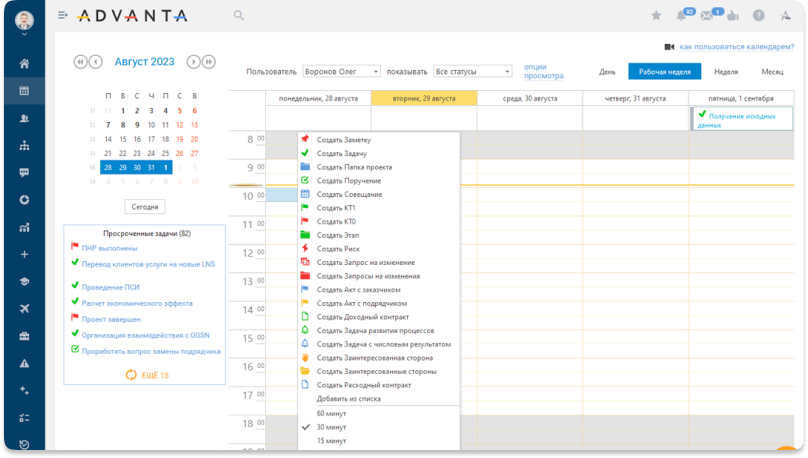
Task: Open the notifications bell icon
Action: (682, 16)
